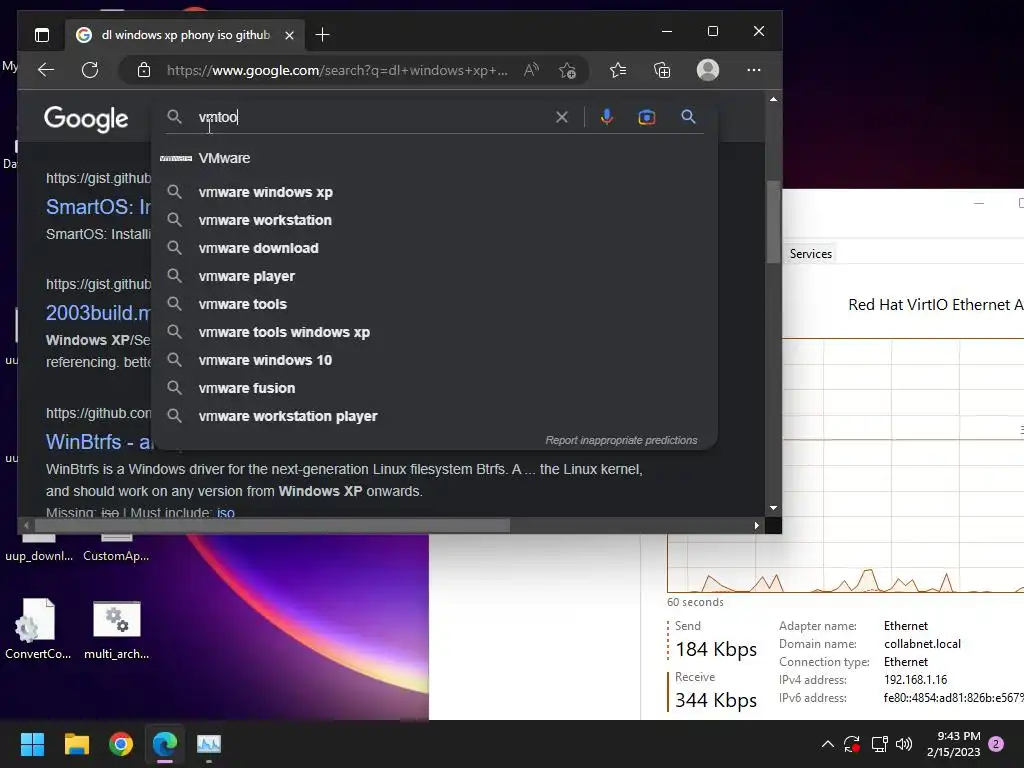
Task: Click domain name 'collabnet.local' text
Action: tap(922, 644)
